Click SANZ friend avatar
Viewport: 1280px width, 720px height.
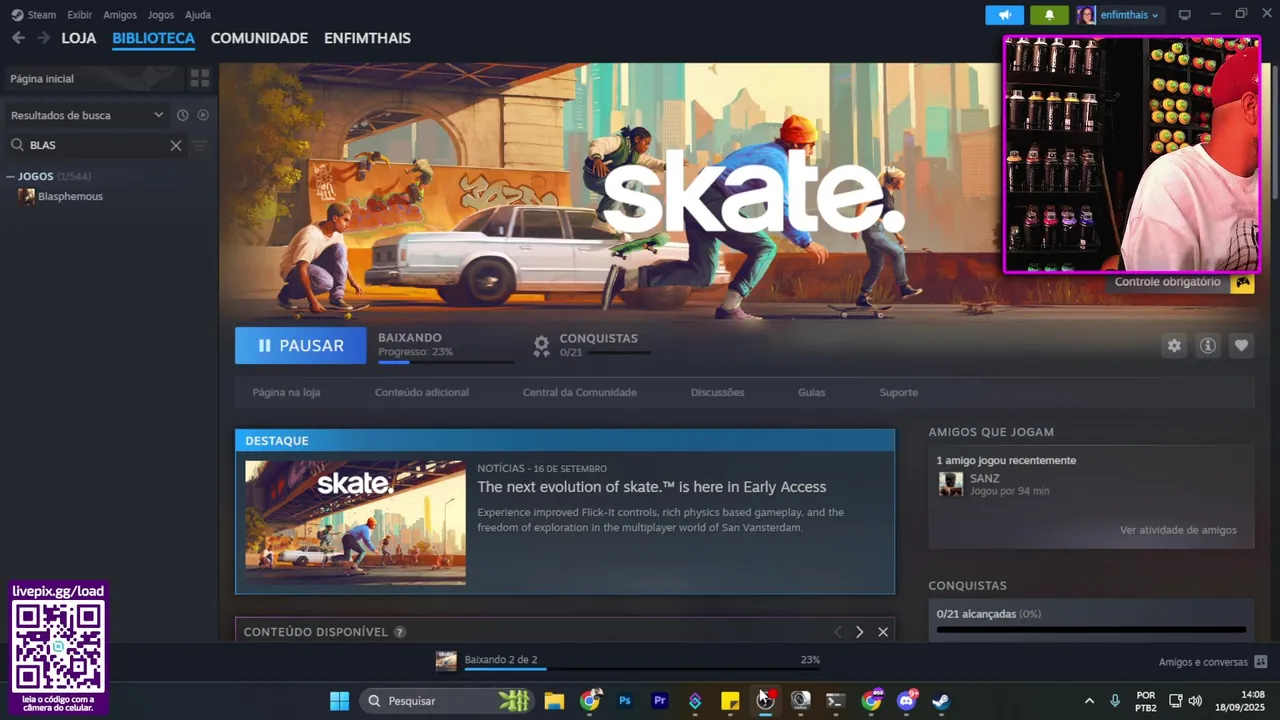point(951,484)
